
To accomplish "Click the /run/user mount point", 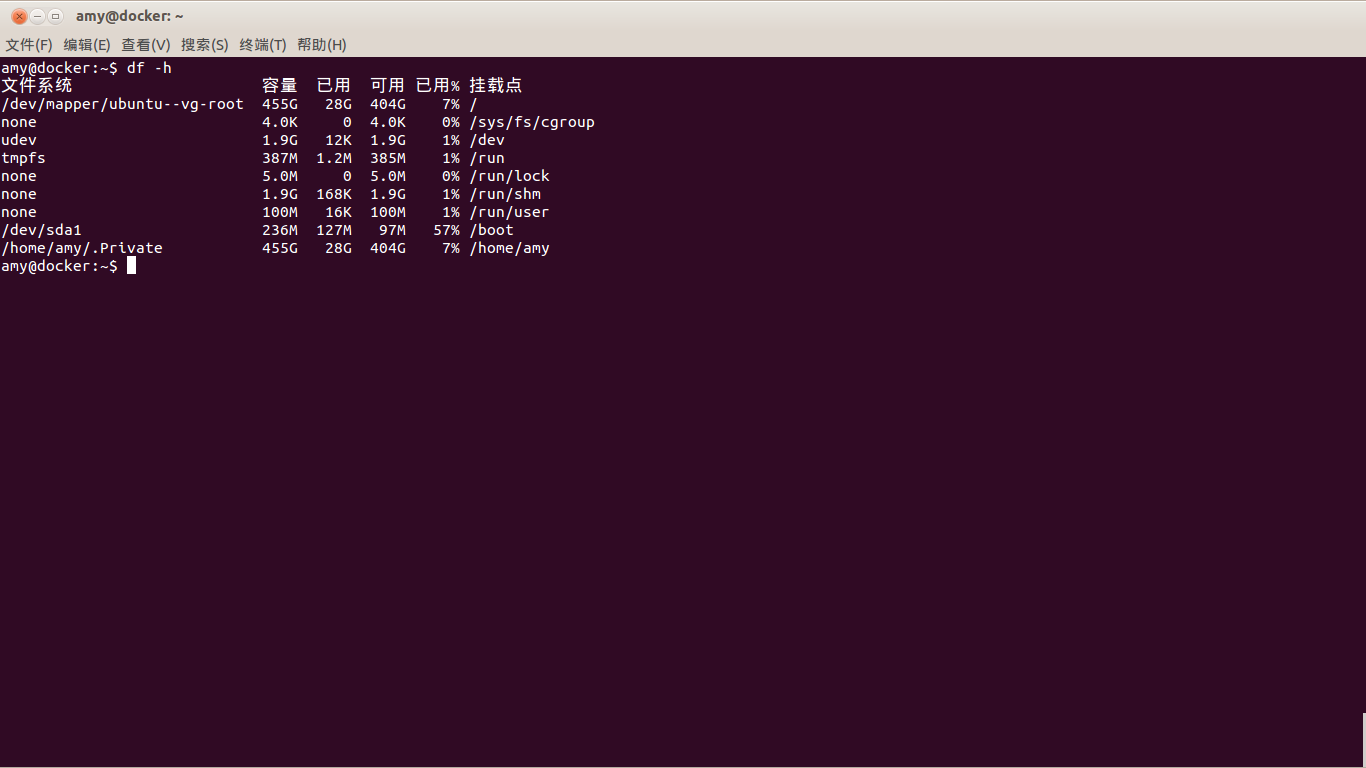I will (x=510, y=212).
